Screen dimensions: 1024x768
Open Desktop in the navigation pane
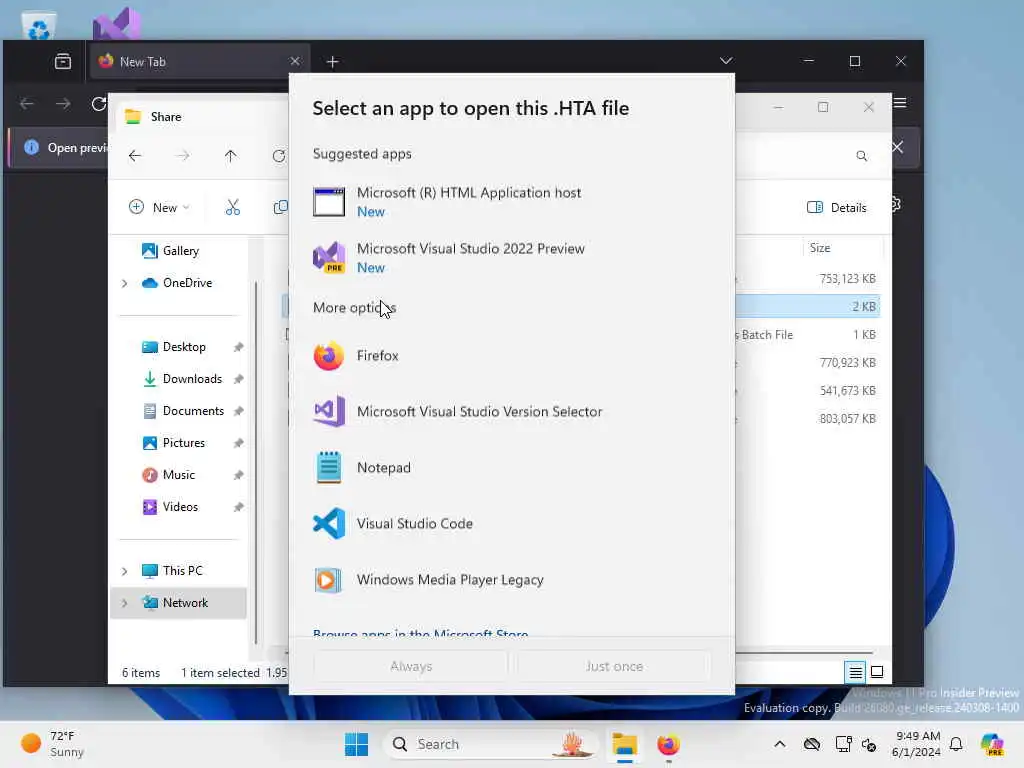coord(174,347)
